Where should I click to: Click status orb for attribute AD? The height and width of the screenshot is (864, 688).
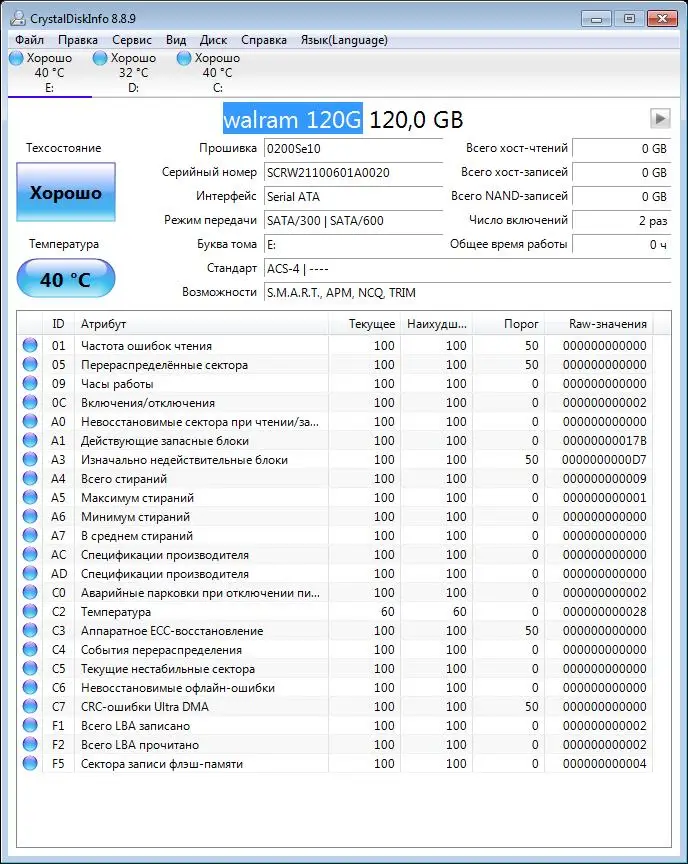(x=30, y=574)
